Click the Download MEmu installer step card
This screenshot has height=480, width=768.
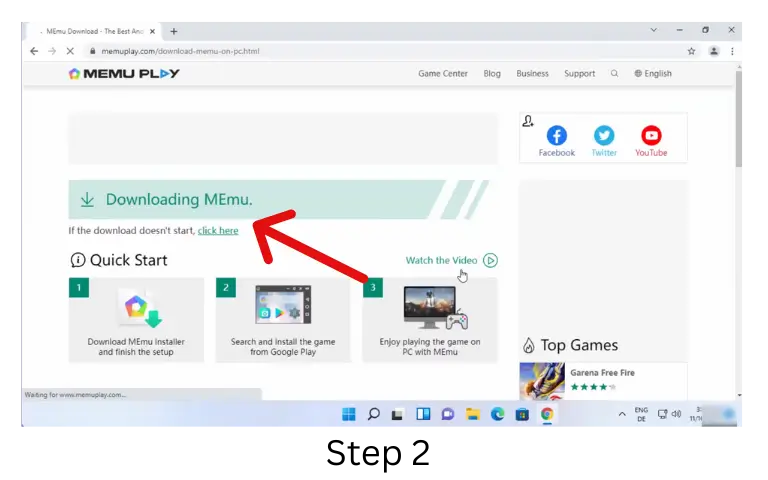point(136,320)
